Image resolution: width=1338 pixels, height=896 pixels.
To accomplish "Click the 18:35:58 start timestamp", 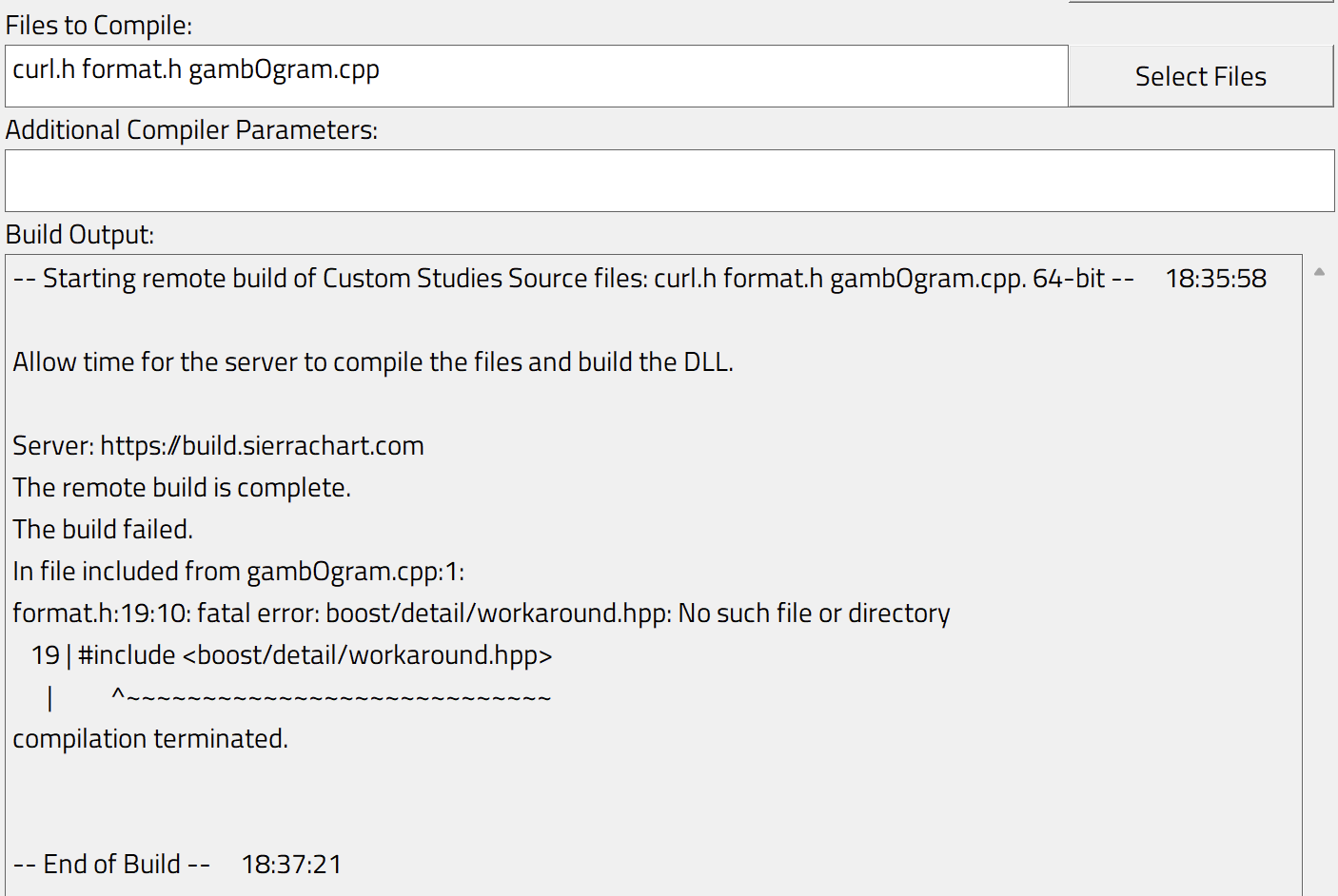I will 1215,278.
